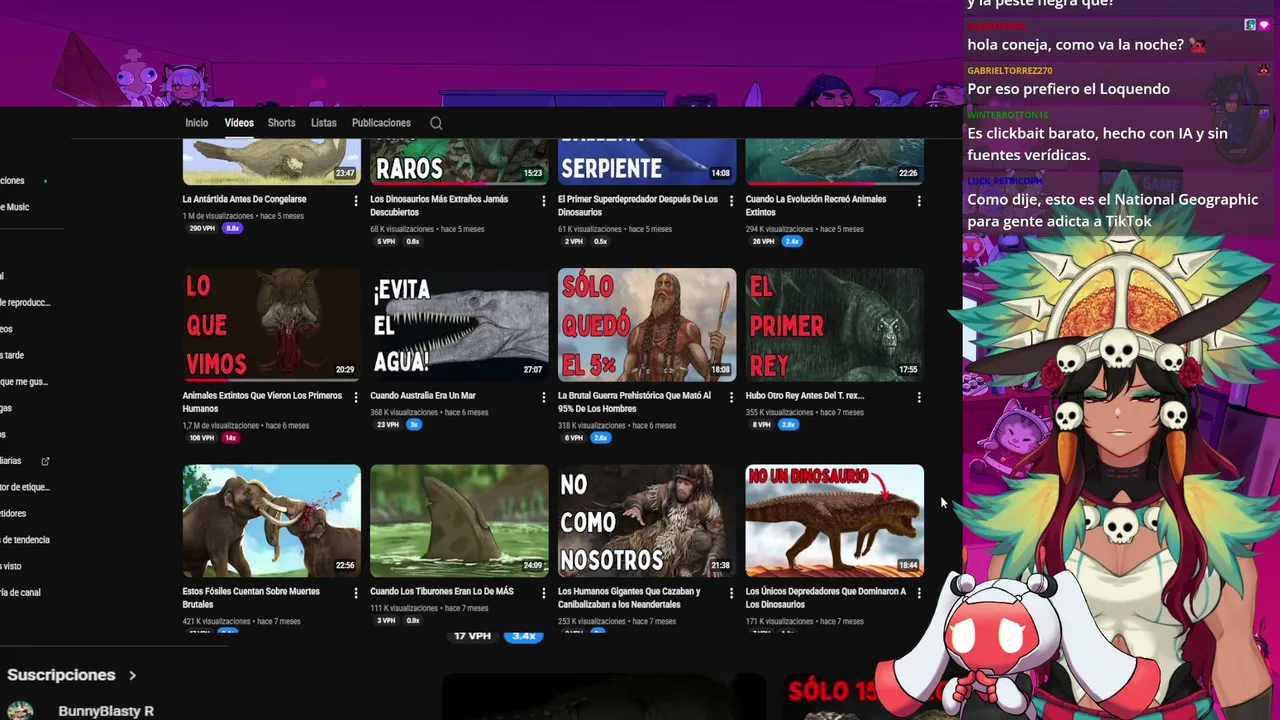Open options menu for 'La Antártida Antes De Congelarse'
Screen dimensions: 1280x720
coord(356,201)
